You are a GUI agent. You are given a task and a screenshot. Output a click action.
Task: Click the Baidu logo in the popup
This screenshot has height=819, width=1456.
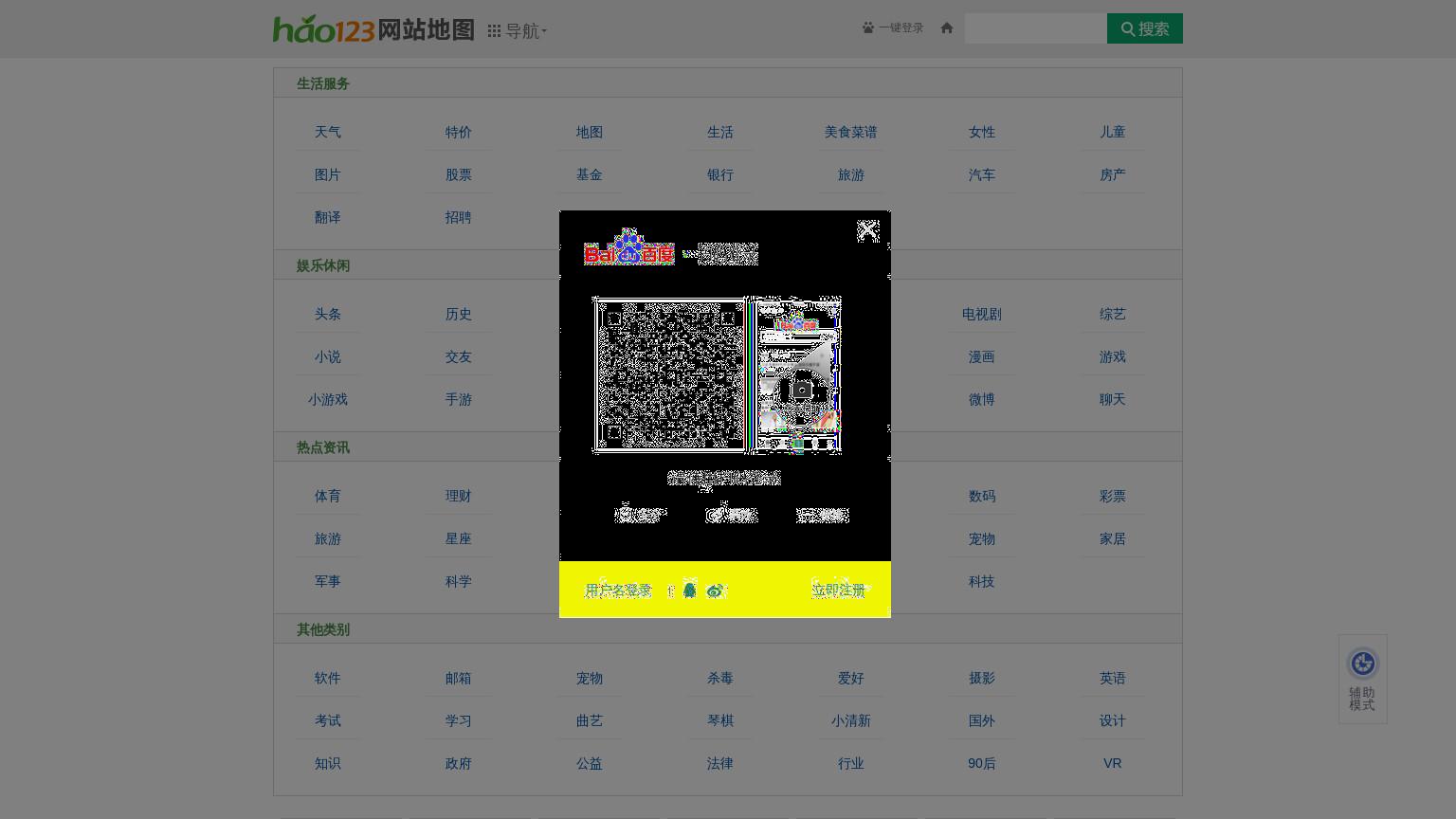tap(629, 247)
